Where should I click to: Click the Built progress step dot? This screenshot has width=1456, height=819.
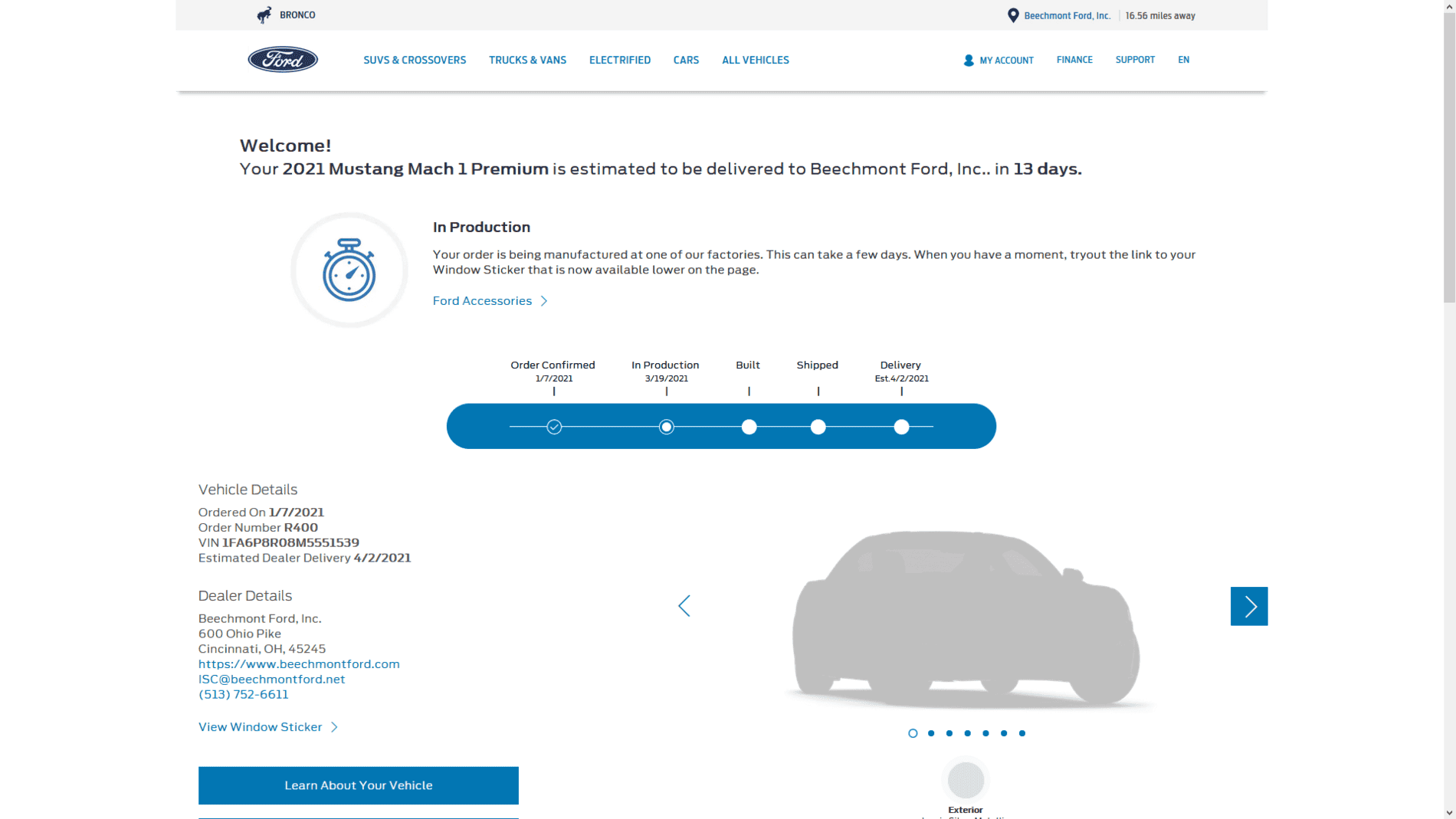click(x=749, y=427)
